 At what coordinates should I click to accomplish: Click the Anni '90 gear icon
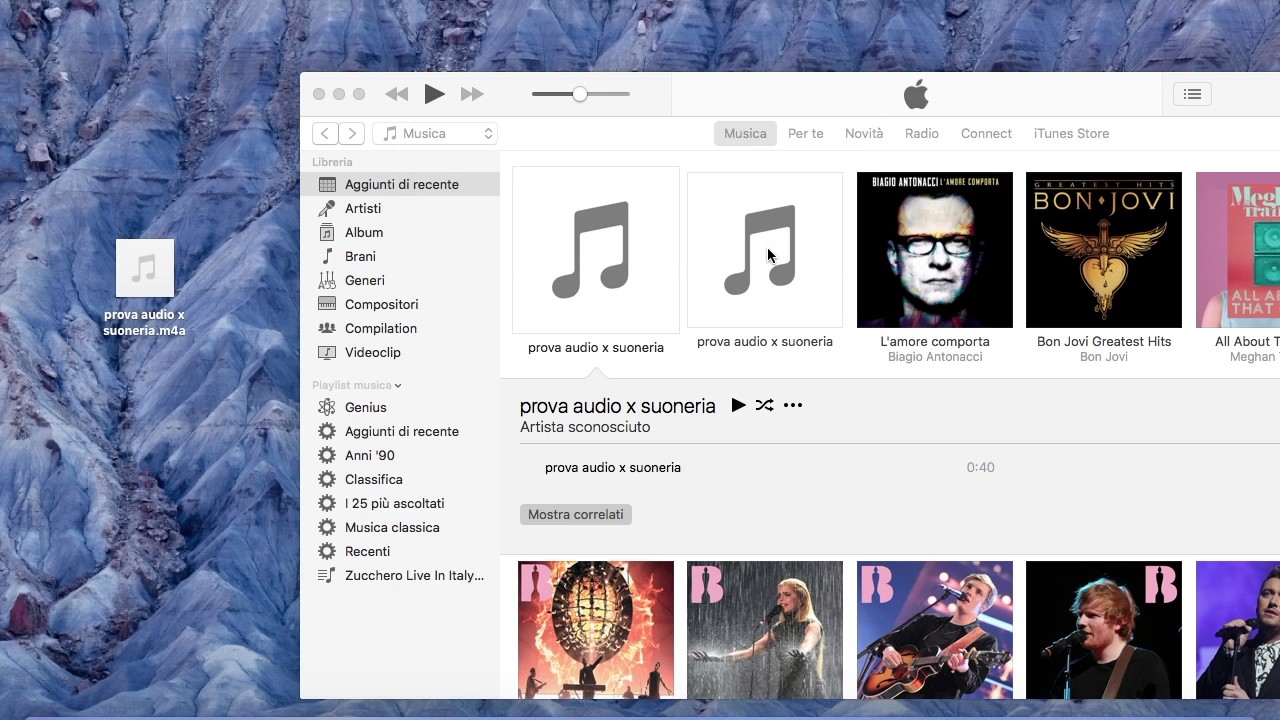pos(326,455)
